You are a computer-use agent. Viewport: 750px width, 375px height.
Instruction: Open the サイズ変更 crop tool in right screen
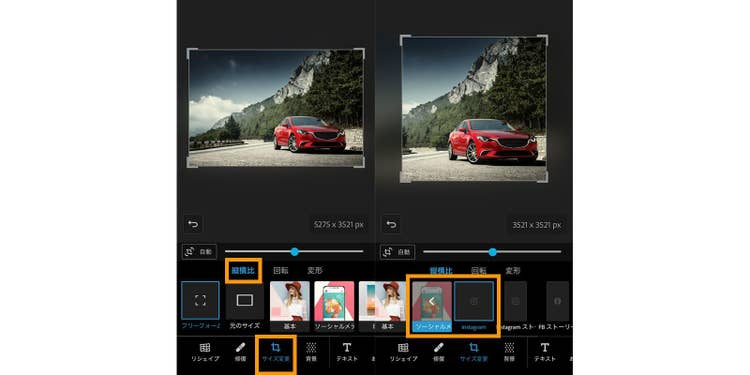coord(474,352)
